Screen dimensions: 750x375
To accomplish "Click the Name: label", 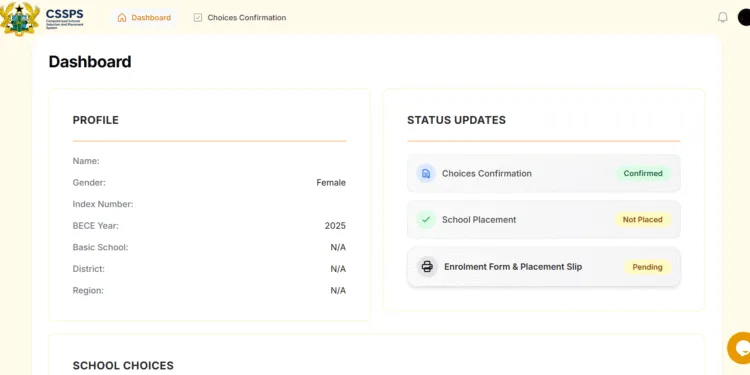I will point(86,161).
